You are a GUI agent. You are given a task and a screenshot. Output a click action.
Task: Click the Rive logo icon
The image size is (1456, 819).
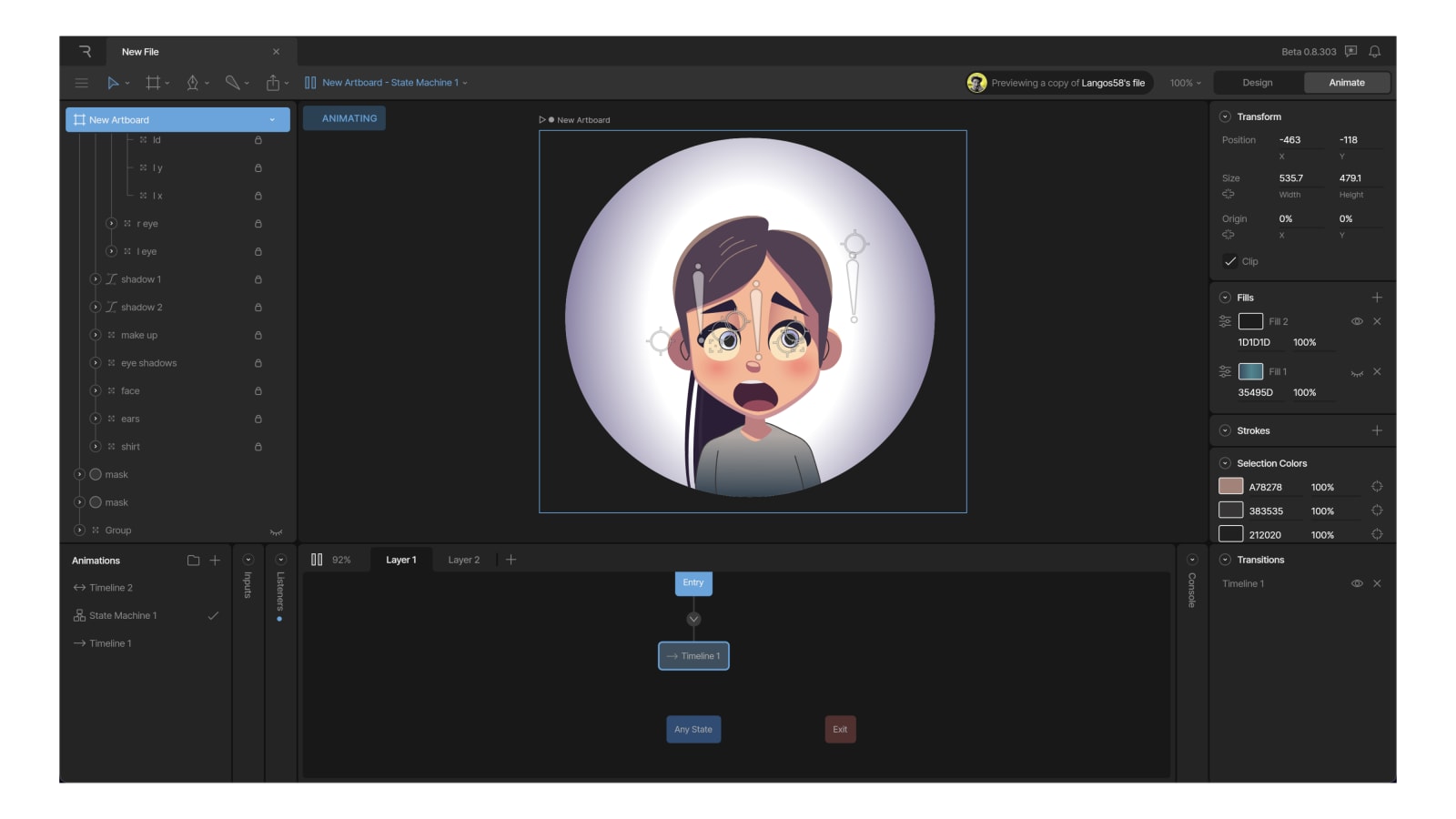pos(85,52)
